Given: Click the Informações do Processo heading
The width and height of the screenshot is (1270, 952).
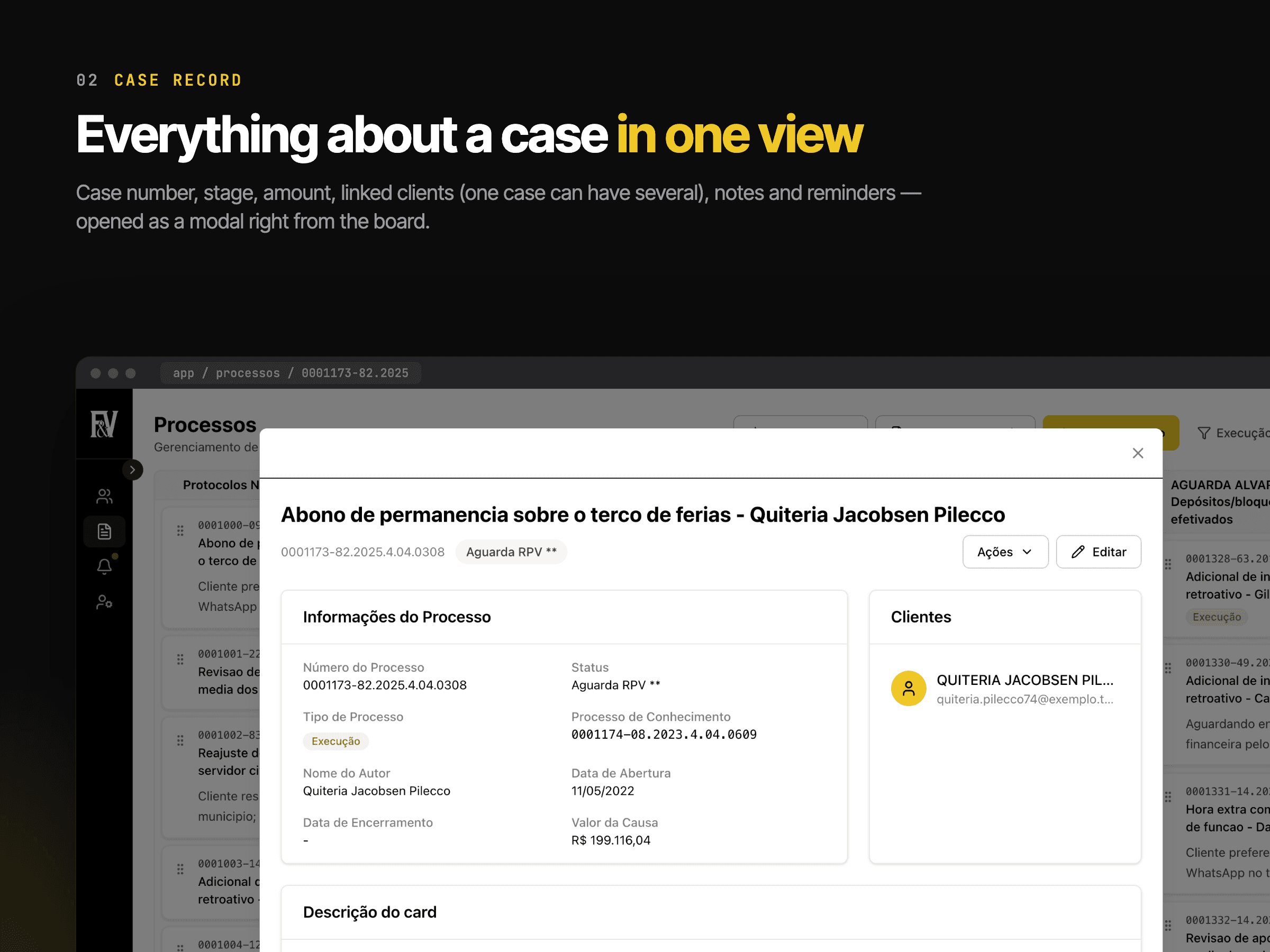Looking at the screenshot, I should click(x=396, y=617).
